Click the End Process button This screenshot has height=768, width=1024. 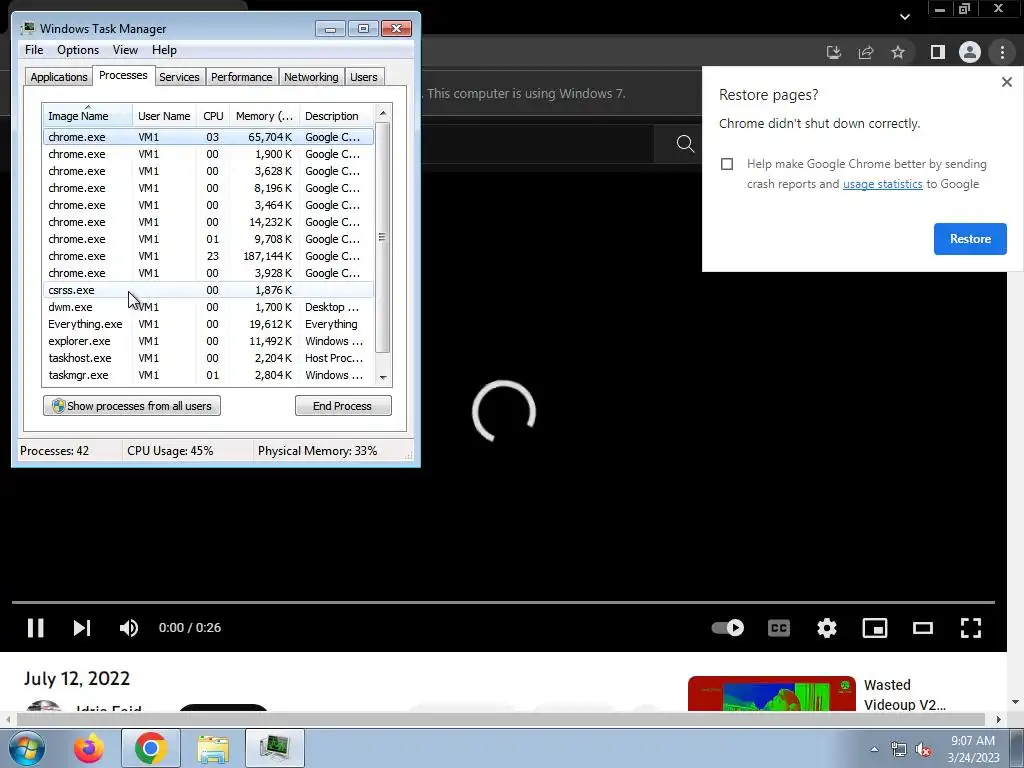coord(343,406)
